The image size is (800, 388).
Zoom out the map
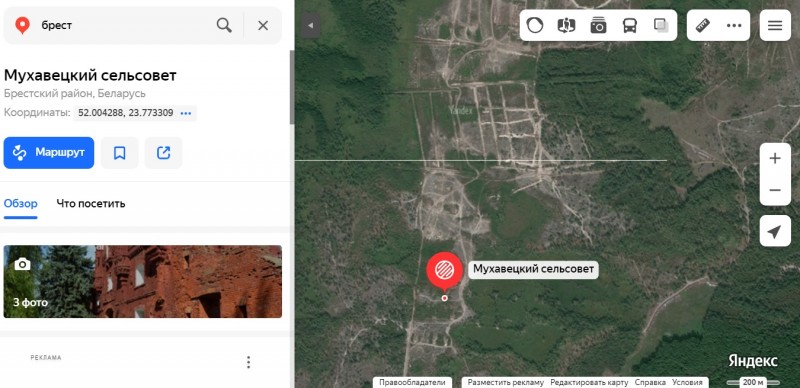point(775,190)
